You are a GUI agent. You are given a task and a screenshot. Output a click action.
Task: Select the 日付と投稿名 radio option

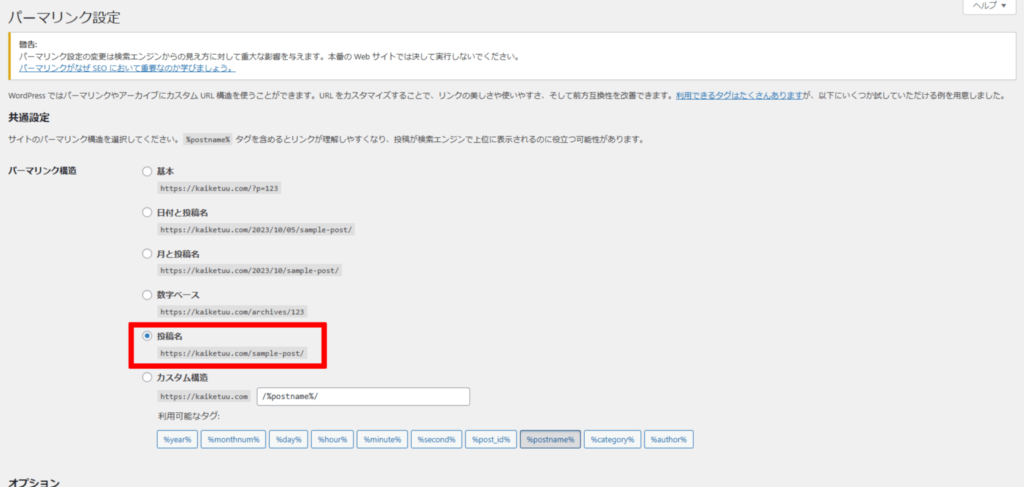click(148, 212)
